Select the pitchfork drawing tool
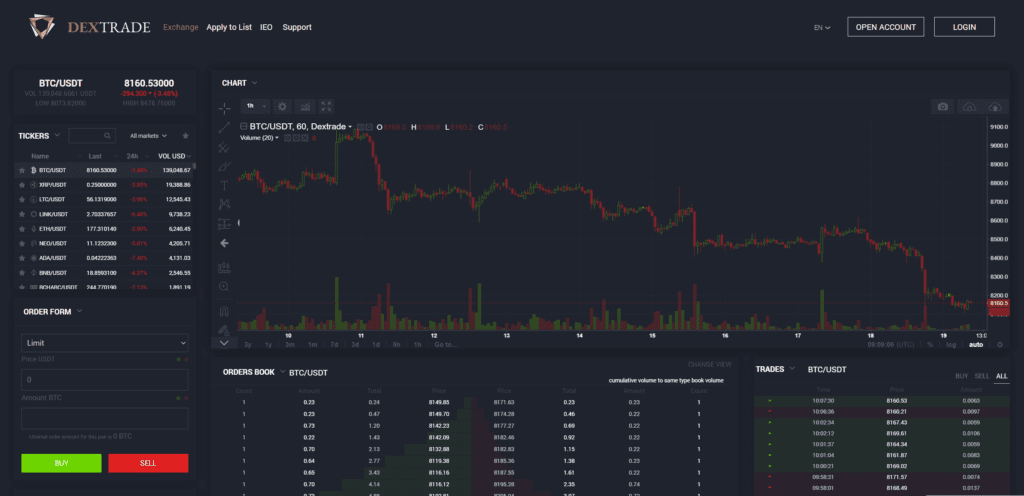 tap(224, 147)
